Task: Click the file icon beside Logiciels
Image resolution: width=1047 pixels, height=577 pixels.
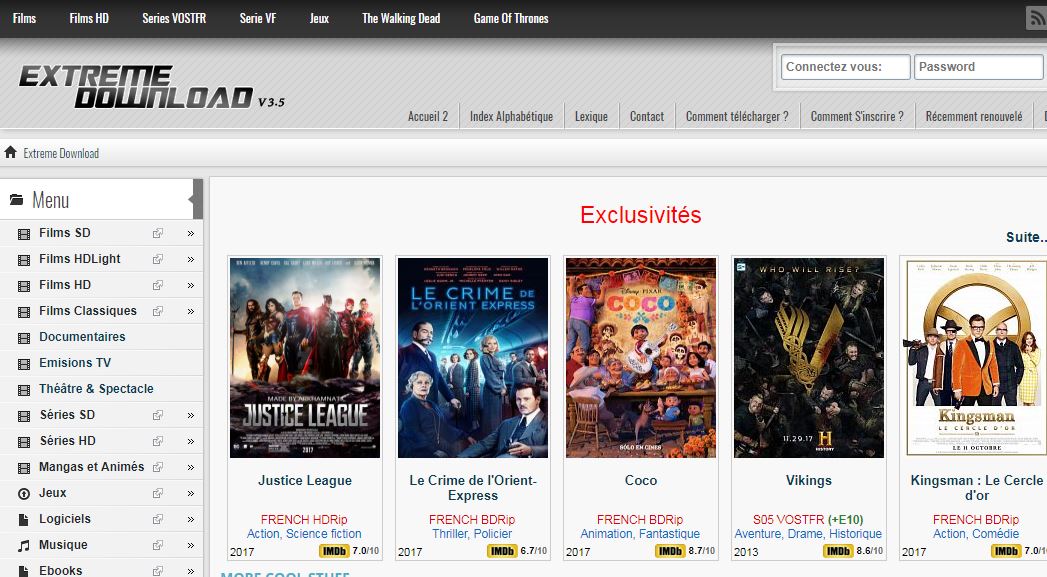Action: point(24,520)
